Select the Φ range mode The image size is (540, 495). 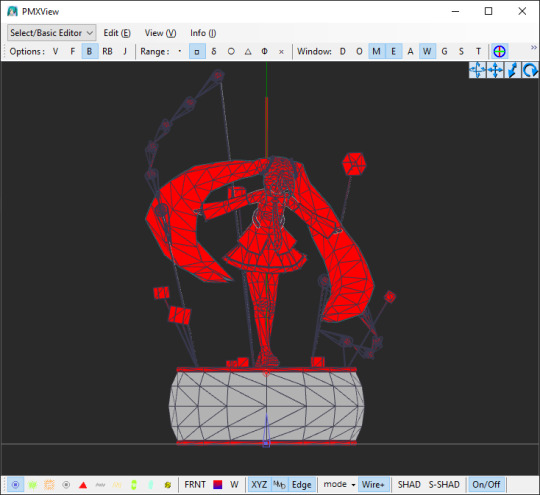click(264, 51)
